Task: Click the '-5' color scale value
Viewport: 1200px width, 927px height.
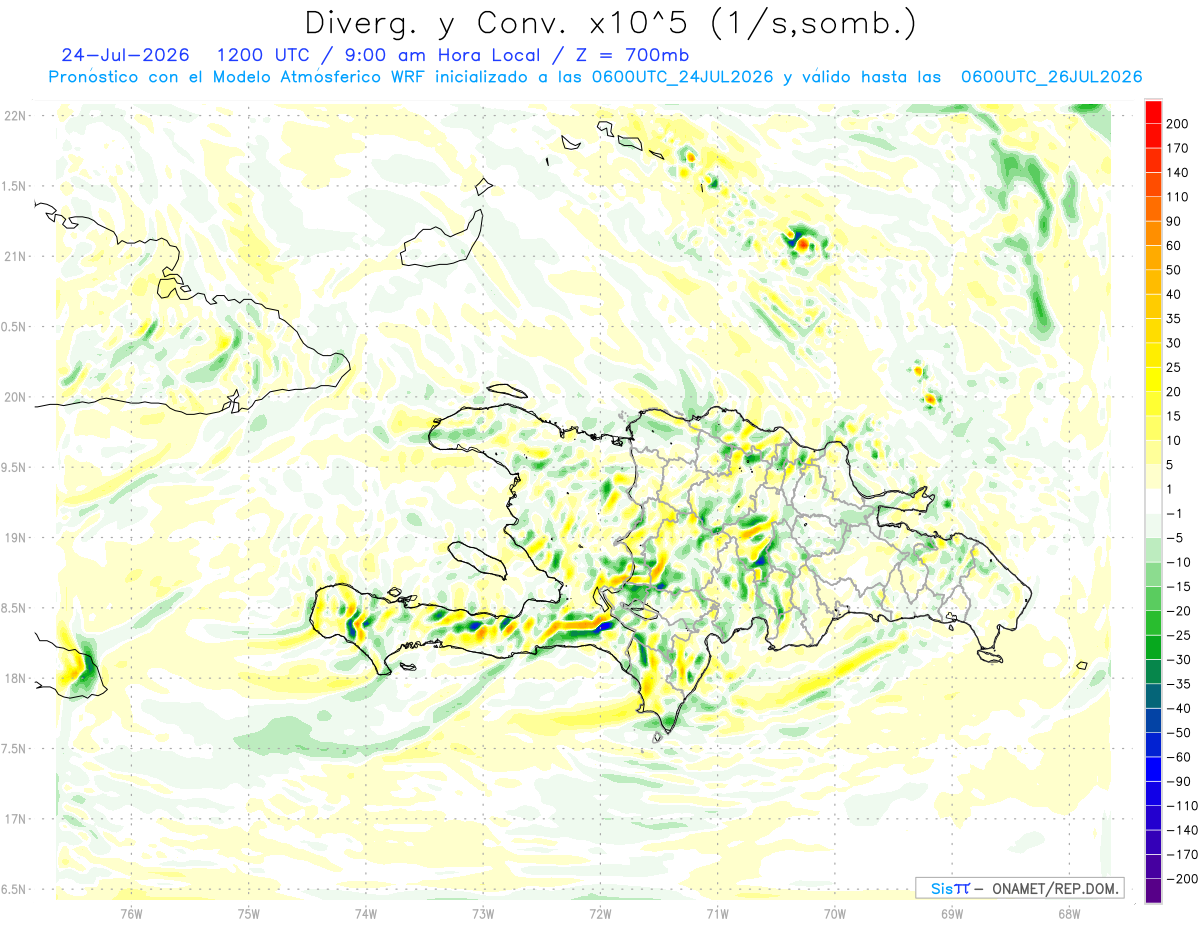Action: coord(1174,538)
